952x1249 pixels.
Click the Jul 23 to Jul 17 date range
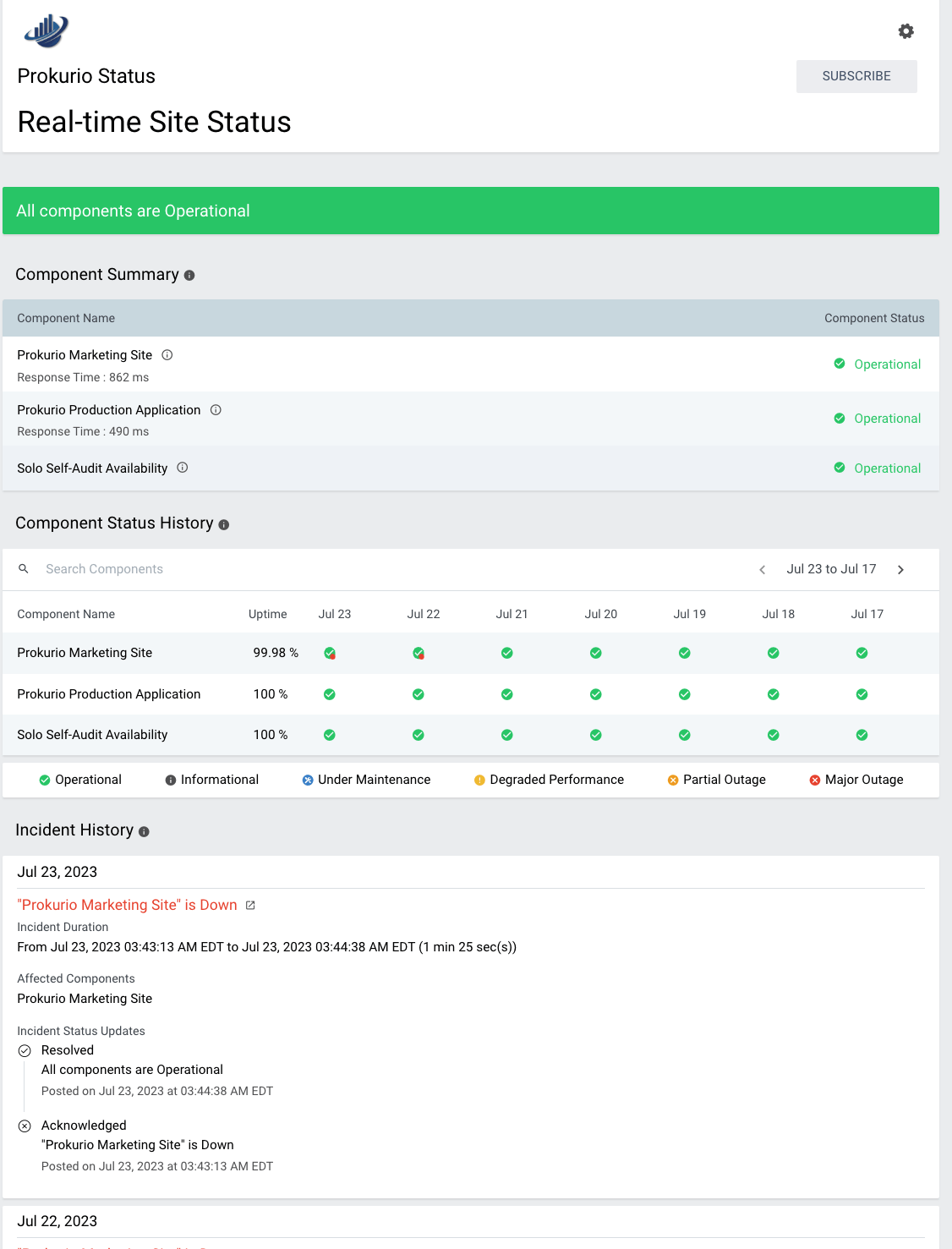tap(831, 569)
